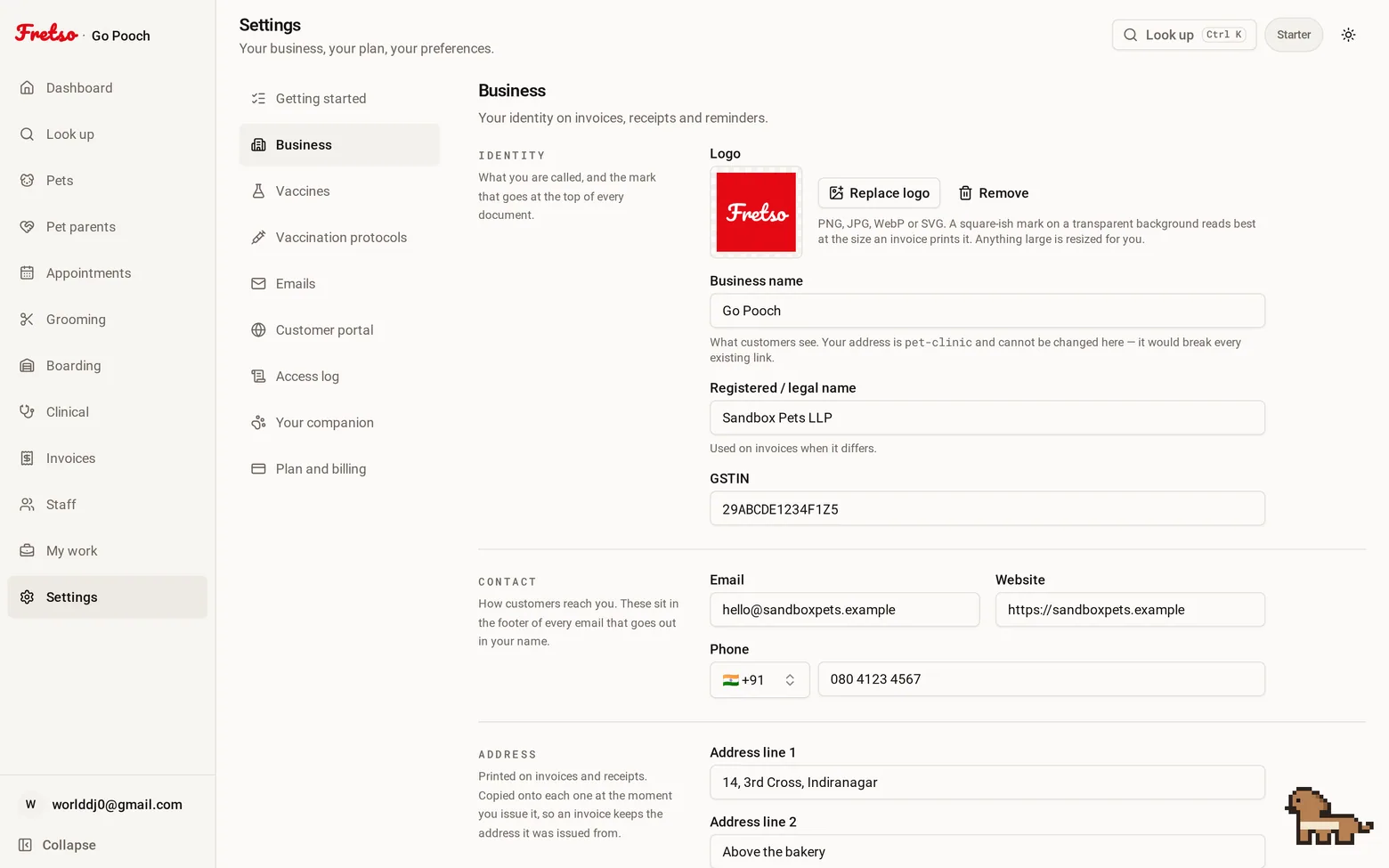Focus the Registered / legal name field
The width and height of the screenshot is (1389, 868).
click(987, 418)
